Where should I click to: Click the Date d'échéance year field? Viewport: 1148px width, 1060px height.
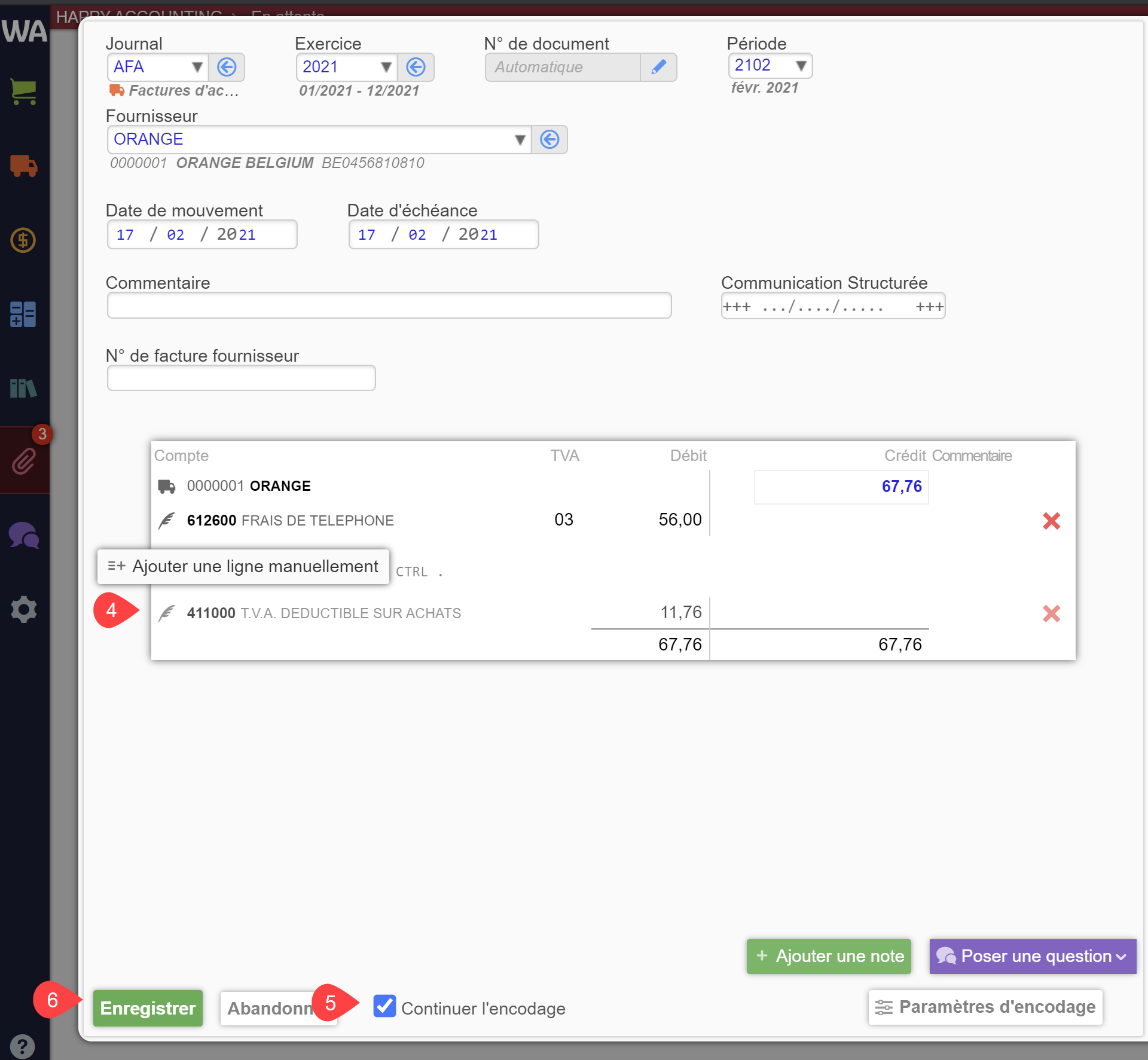478,234
